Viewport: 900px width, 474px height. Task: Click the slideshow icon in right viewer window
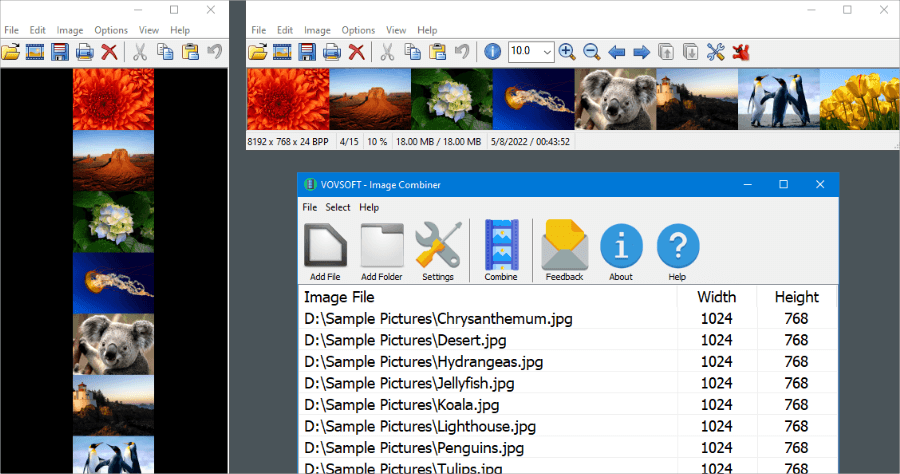point(282,52)
